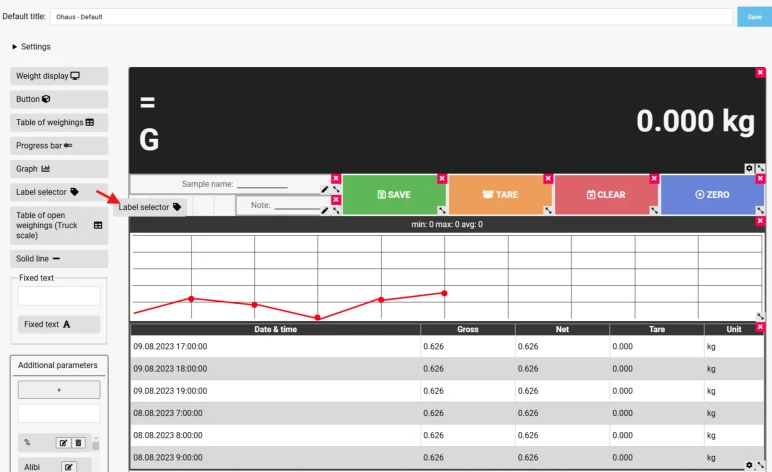This screenshot has width=772, height=472.
Task: Click the plus button under Additional parameters
Action: (59, 390)
